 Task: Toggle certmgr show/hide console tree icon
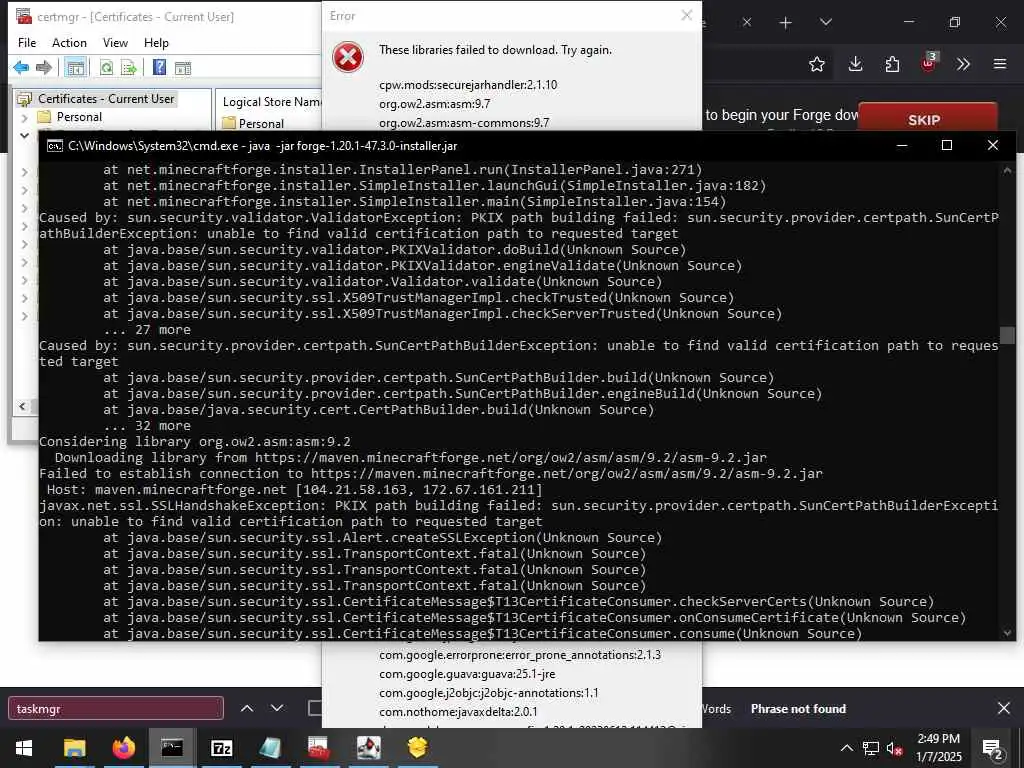tap(76, 67)
